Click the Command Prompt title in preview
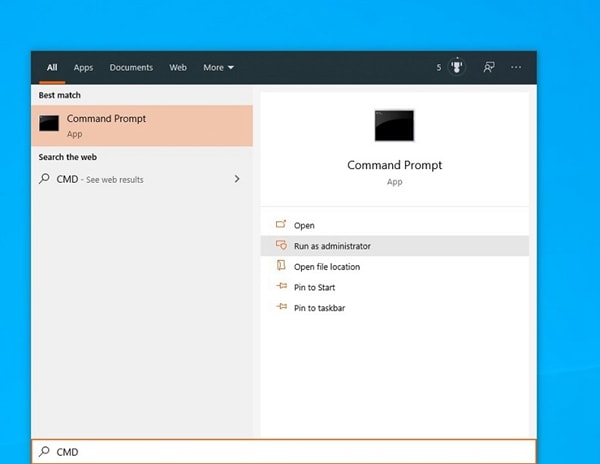Image resolution: width=600 pixels, height=464 pixels. coord(395,165)
